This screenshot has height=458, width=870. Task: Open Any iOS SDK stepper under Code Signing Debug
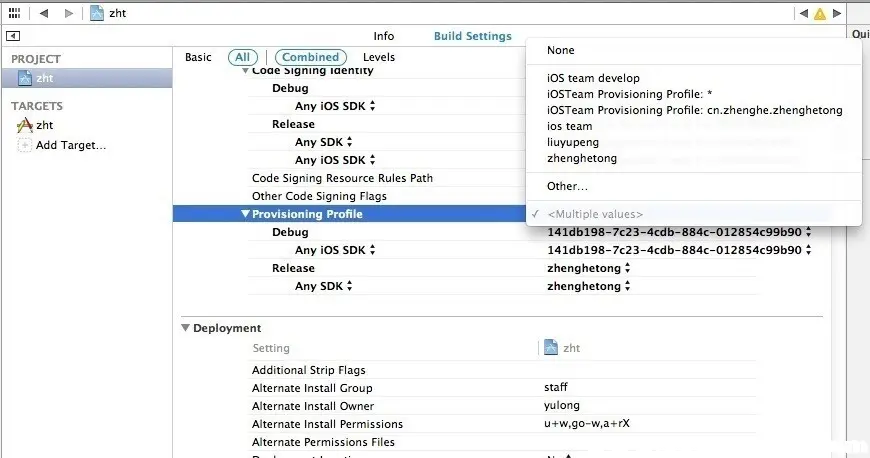[372, 105]
